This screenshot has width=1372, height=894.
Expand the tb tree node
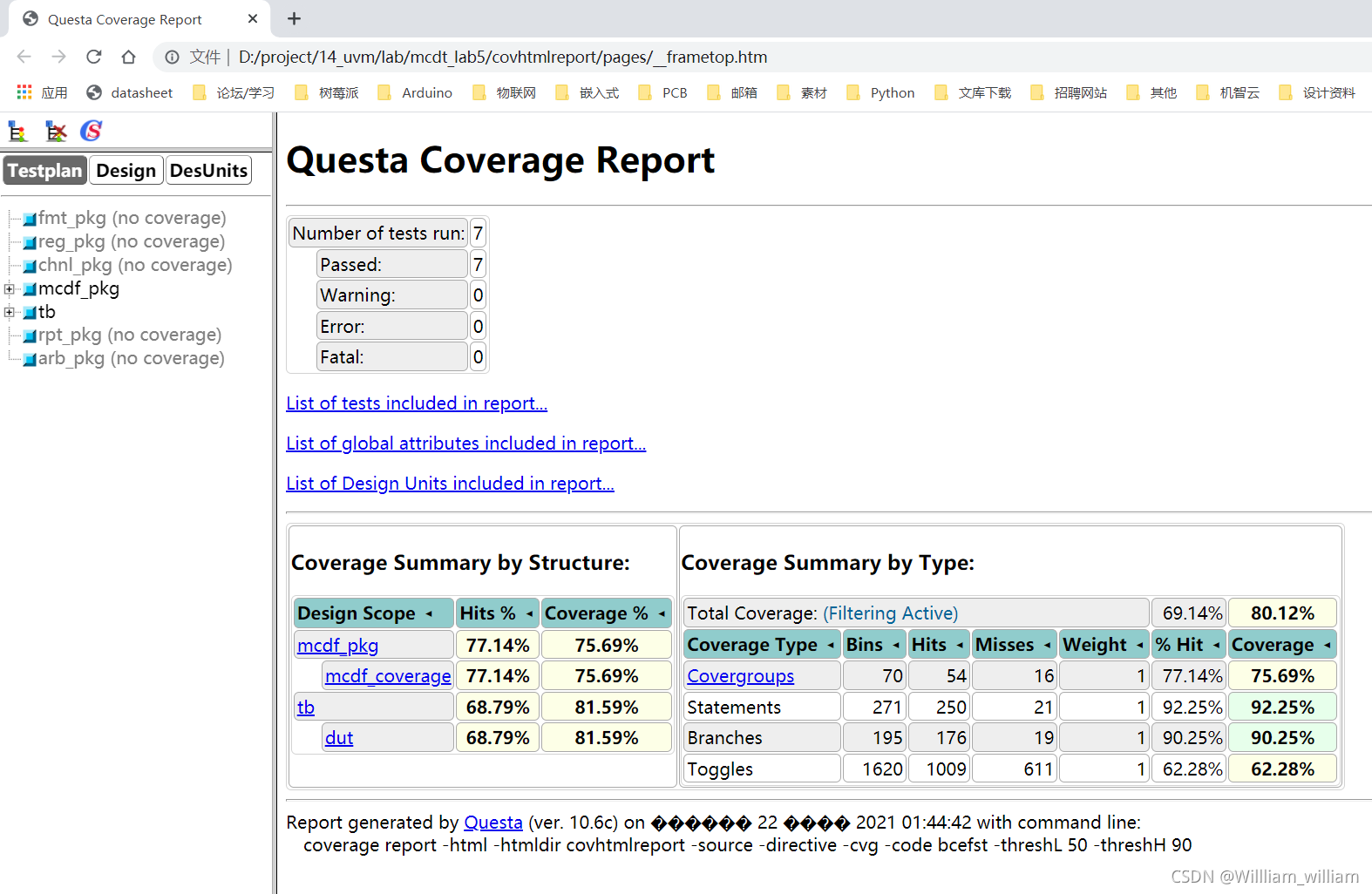pos(9,312)
